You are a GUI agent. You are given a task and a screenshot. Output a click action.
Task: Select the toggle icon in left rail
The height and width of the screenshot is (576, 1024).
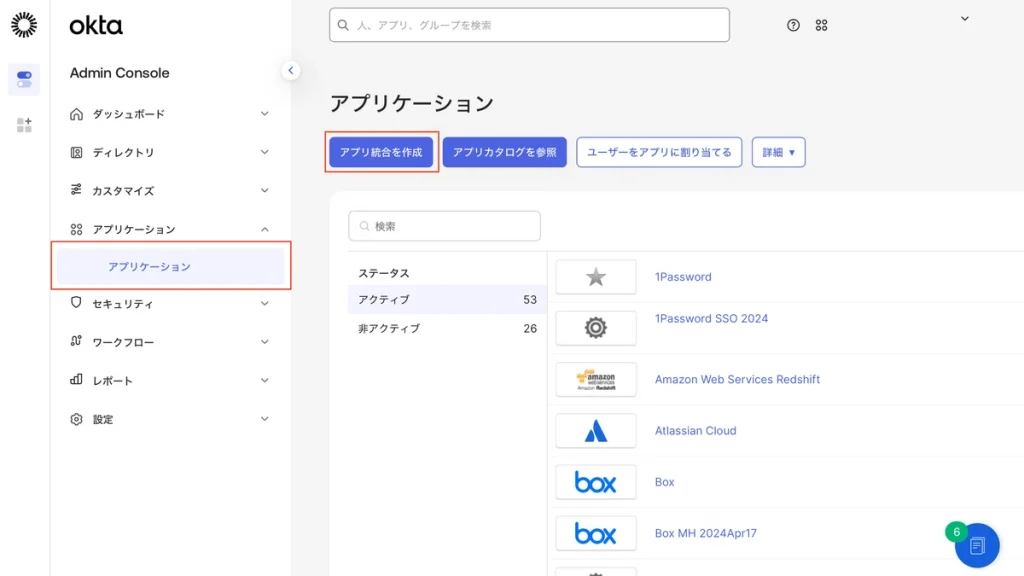tap(24, 79)
